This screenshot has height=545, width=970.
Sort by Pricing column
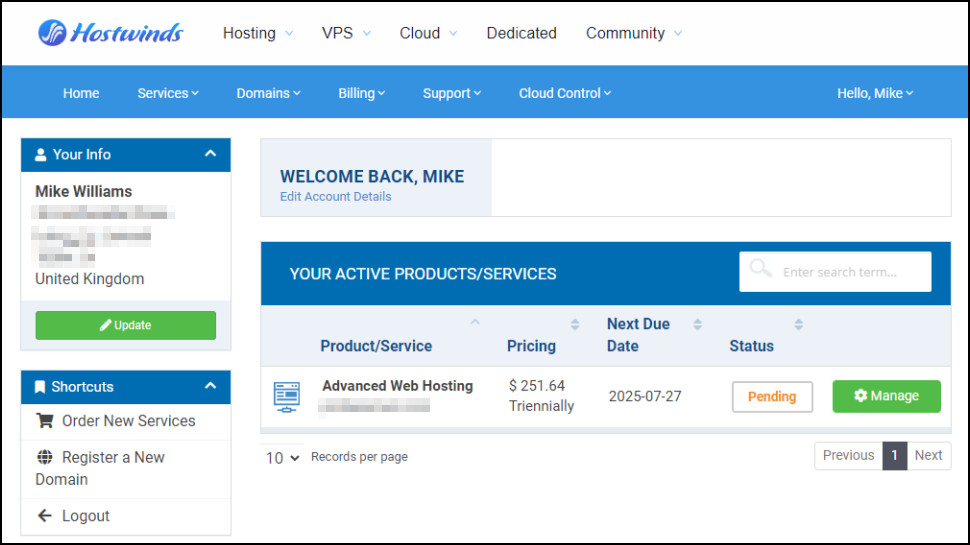pos(531,346)
